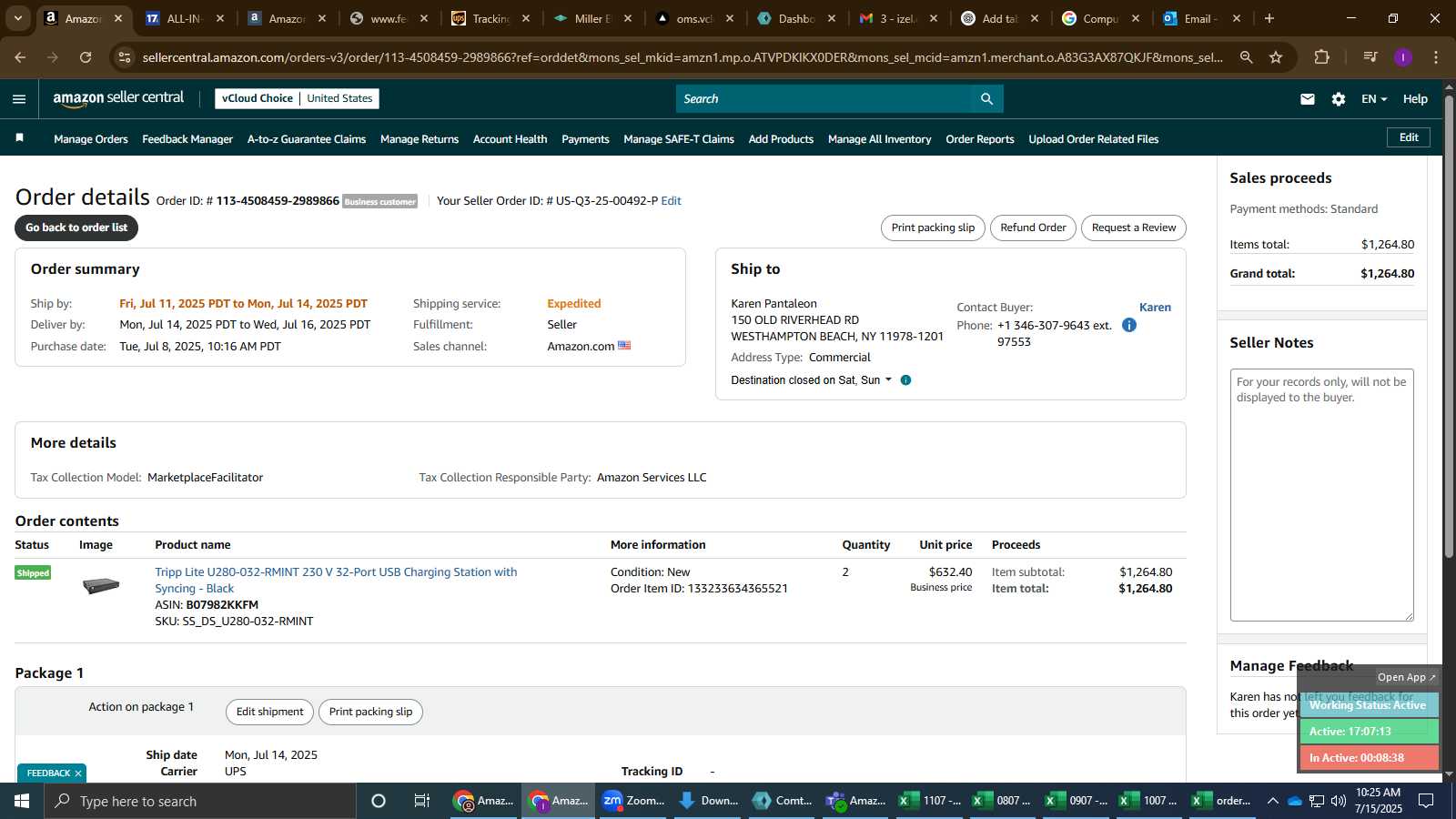This screenshot has height=819, width=1456.
Task: Open the FEEDBACK tab at bottom left
Action: (x=48, y=773)
